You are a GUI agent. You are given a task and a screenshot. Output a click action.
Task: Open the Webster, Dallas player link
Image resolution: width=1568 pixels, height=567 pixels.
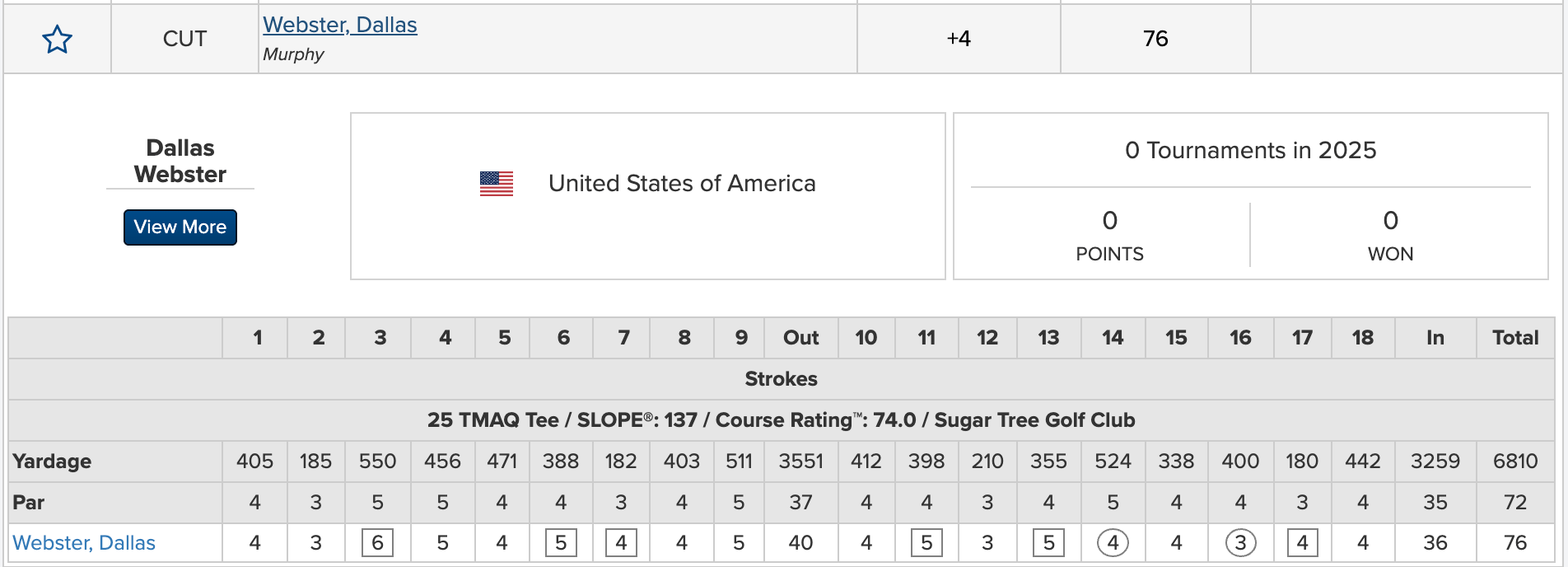click(339, 25)
